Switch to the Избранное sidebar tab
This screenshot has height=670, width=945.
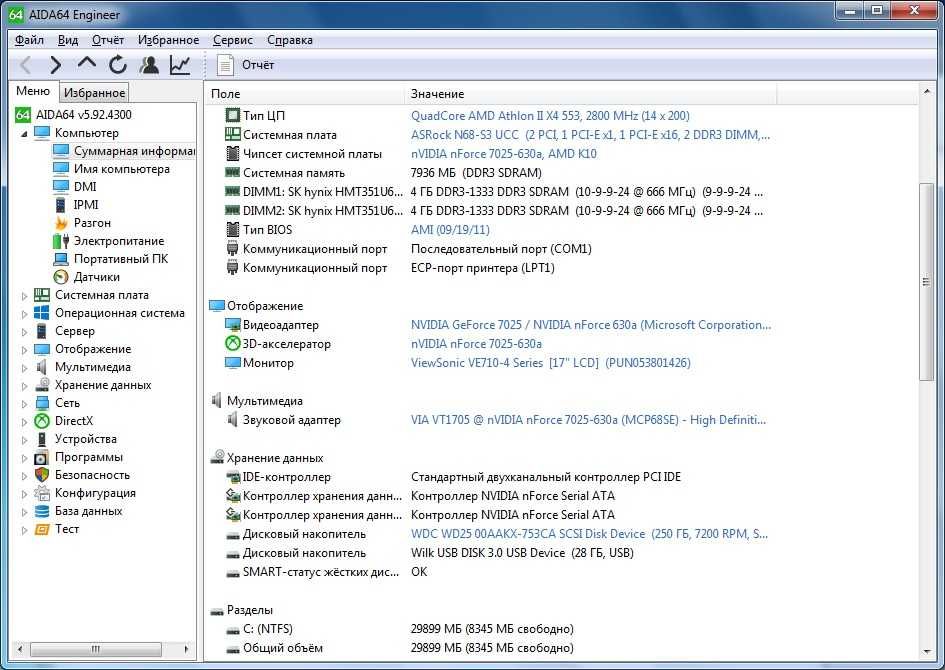[94, 93]
